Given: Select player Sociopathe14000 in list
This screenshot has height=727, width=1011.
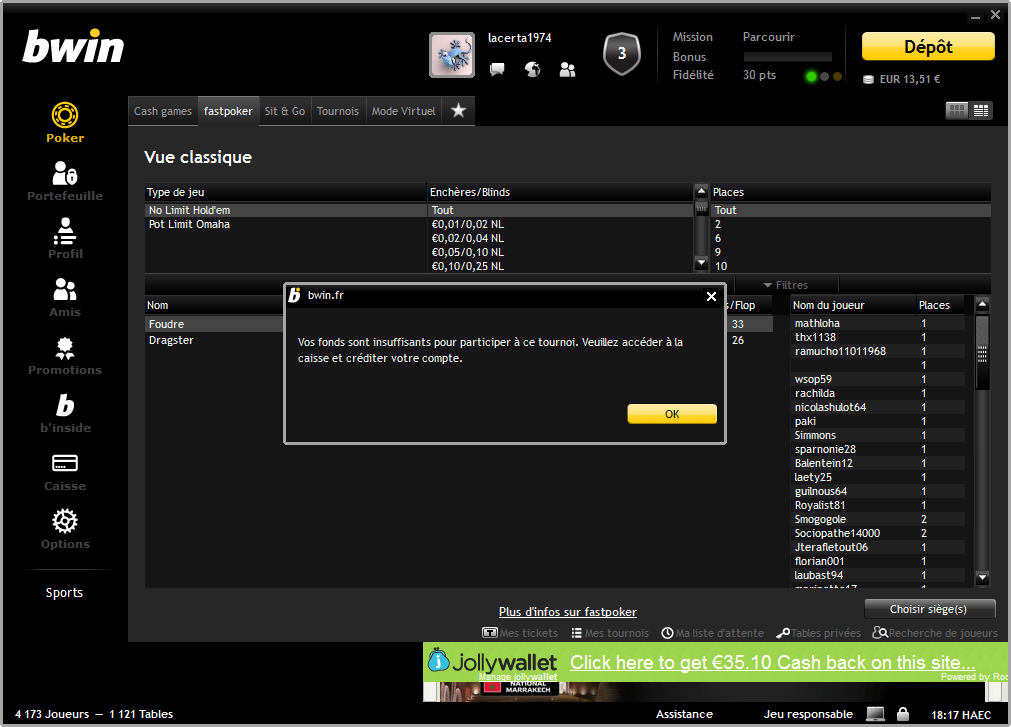Looking at the screenshot, I should (x=878, y=533).
